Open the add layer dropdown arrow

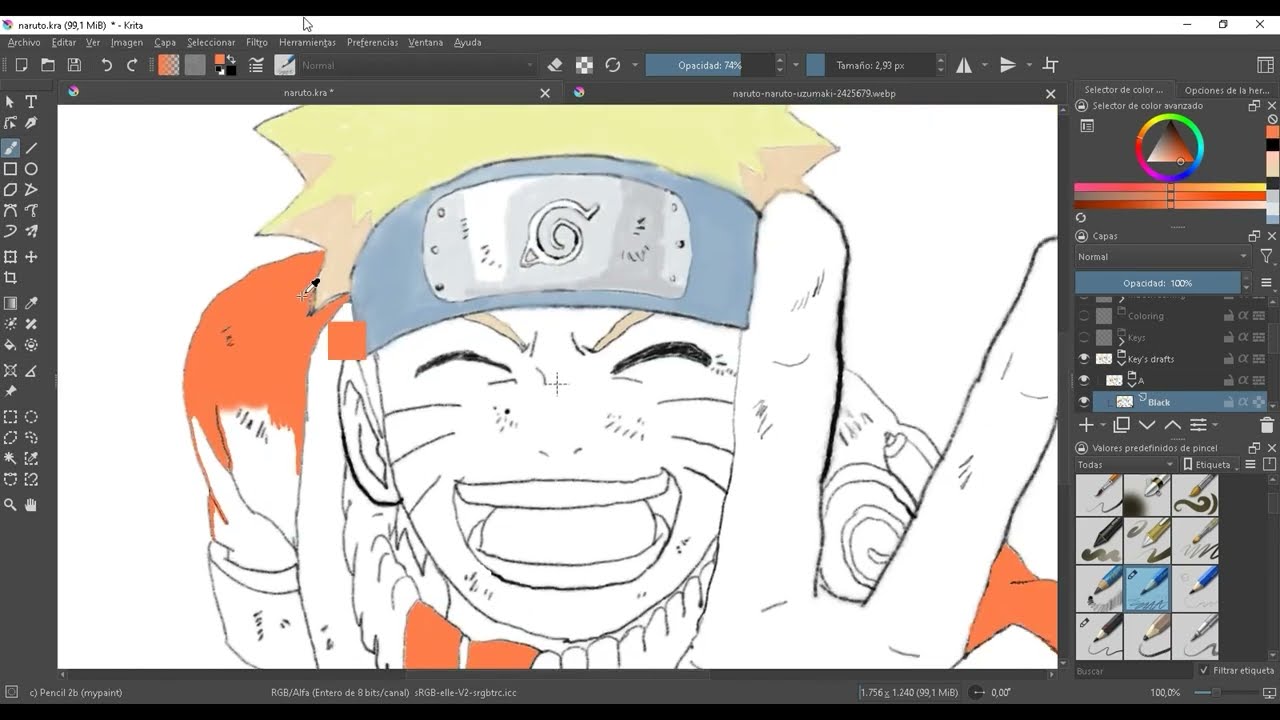coord(1102,426)
